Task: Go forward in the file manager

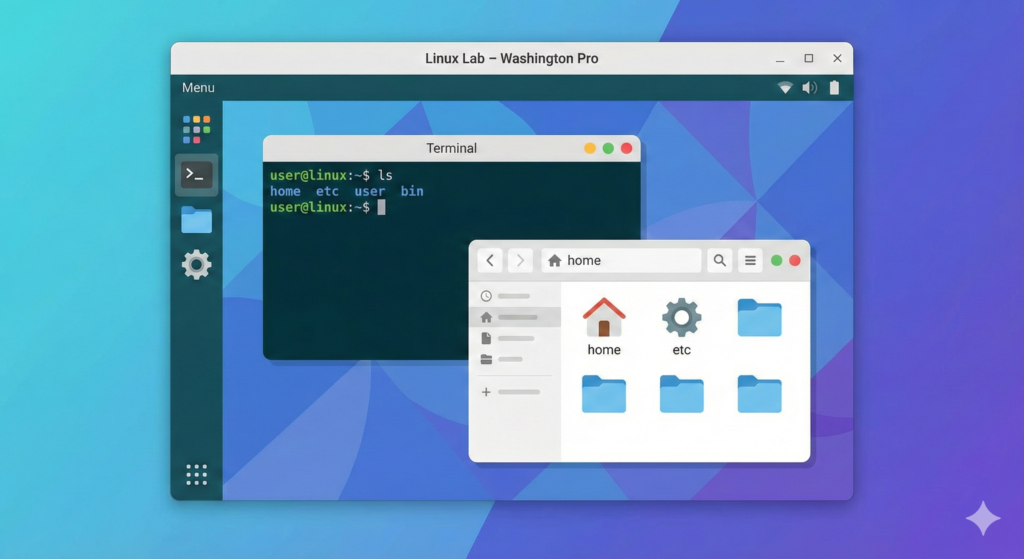Action: click(x=520, y=261)
